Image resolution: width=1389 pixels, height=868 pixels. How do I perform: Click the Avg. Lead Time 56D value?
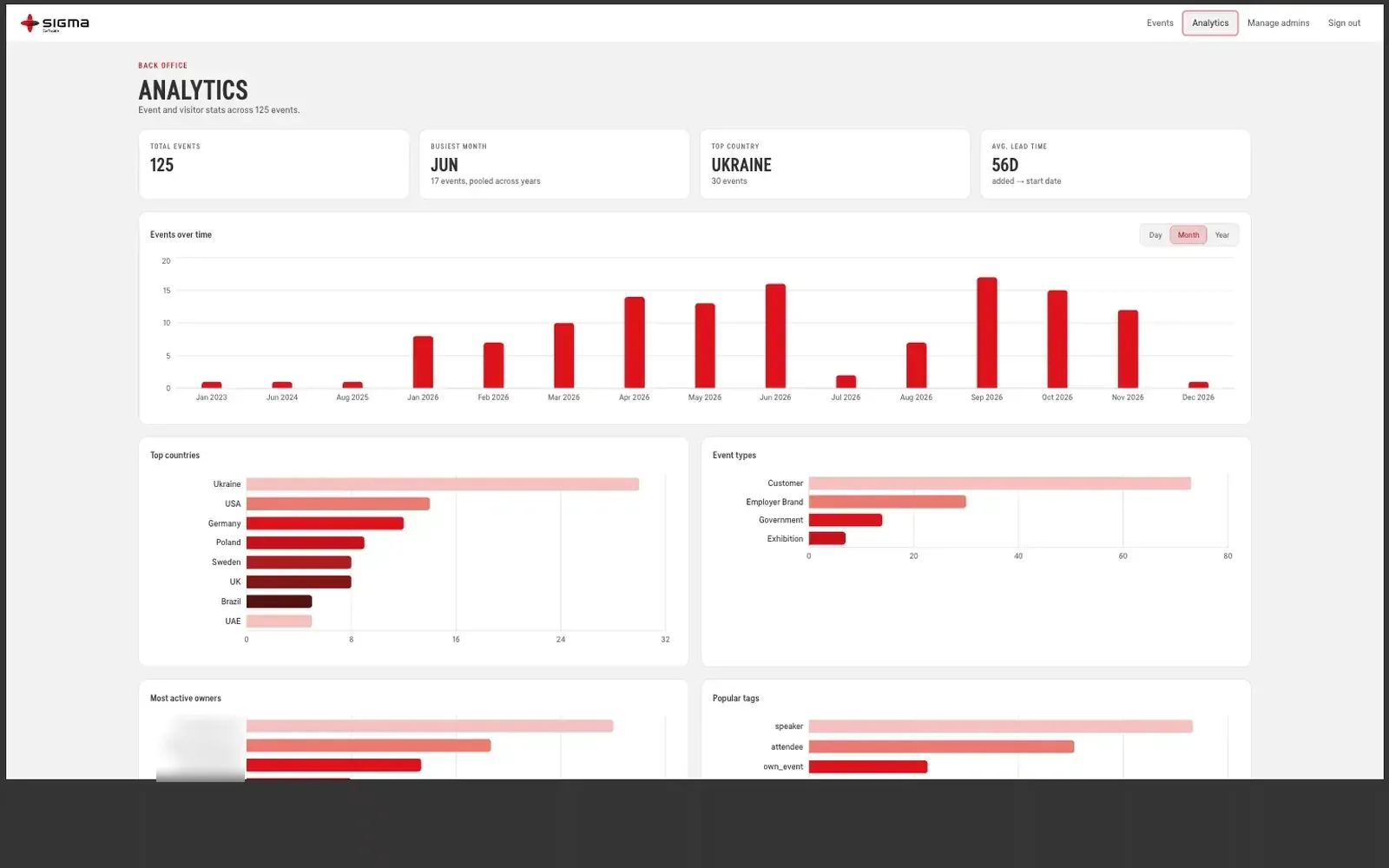[1004, 165]
